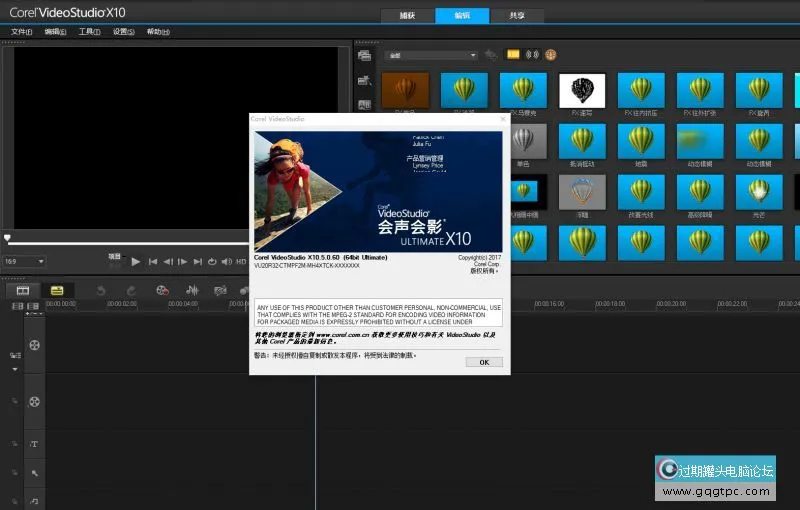Select the title track T icon
This screenshot has height=510, width=800.
tap(34, 444)
